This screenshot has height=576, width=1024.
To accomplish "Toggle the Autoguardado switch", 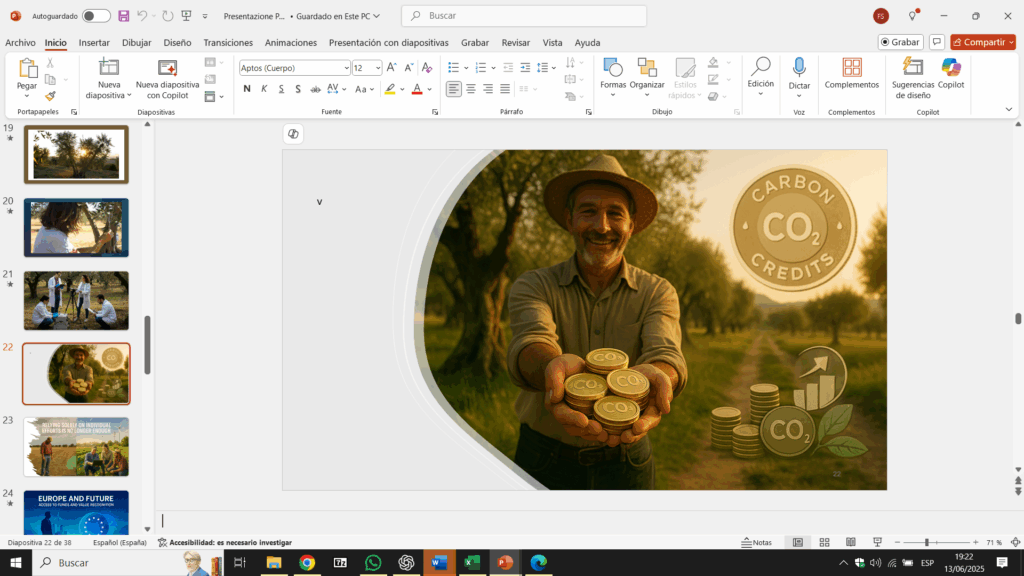I will (x=96, y=16).
